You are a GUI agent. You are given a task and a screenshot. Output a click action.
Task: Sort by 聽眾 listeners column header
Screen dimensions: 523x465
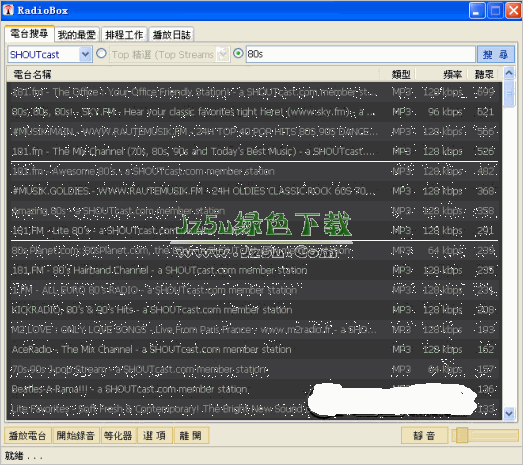[x=484, y=74]
